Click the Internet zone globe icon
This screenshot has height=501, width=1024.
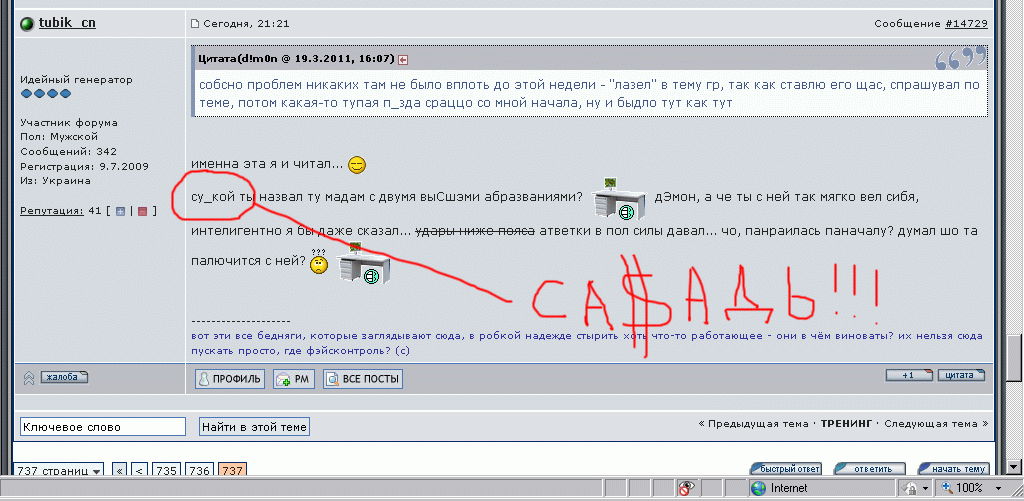pos(759,488)
